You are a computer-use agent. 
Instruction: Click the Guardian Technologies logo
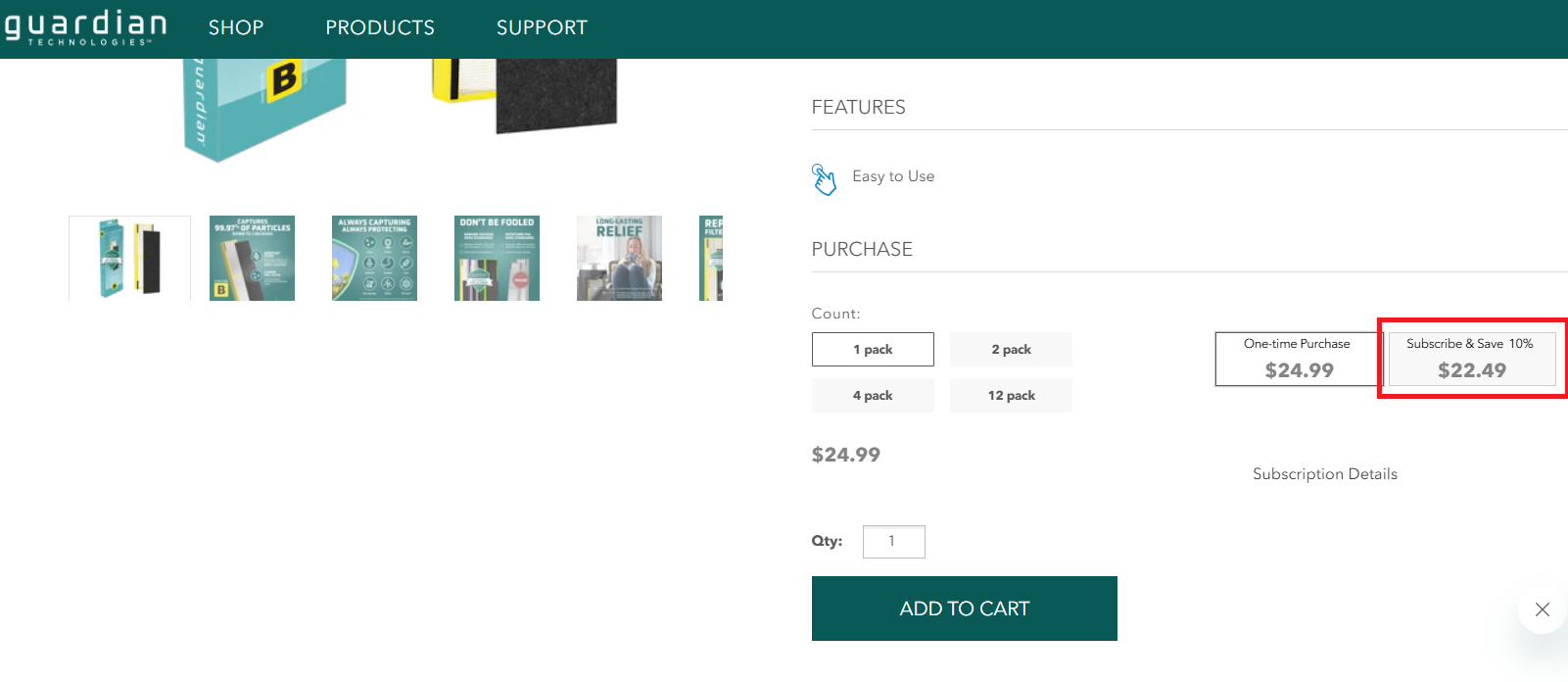point(85,27)
